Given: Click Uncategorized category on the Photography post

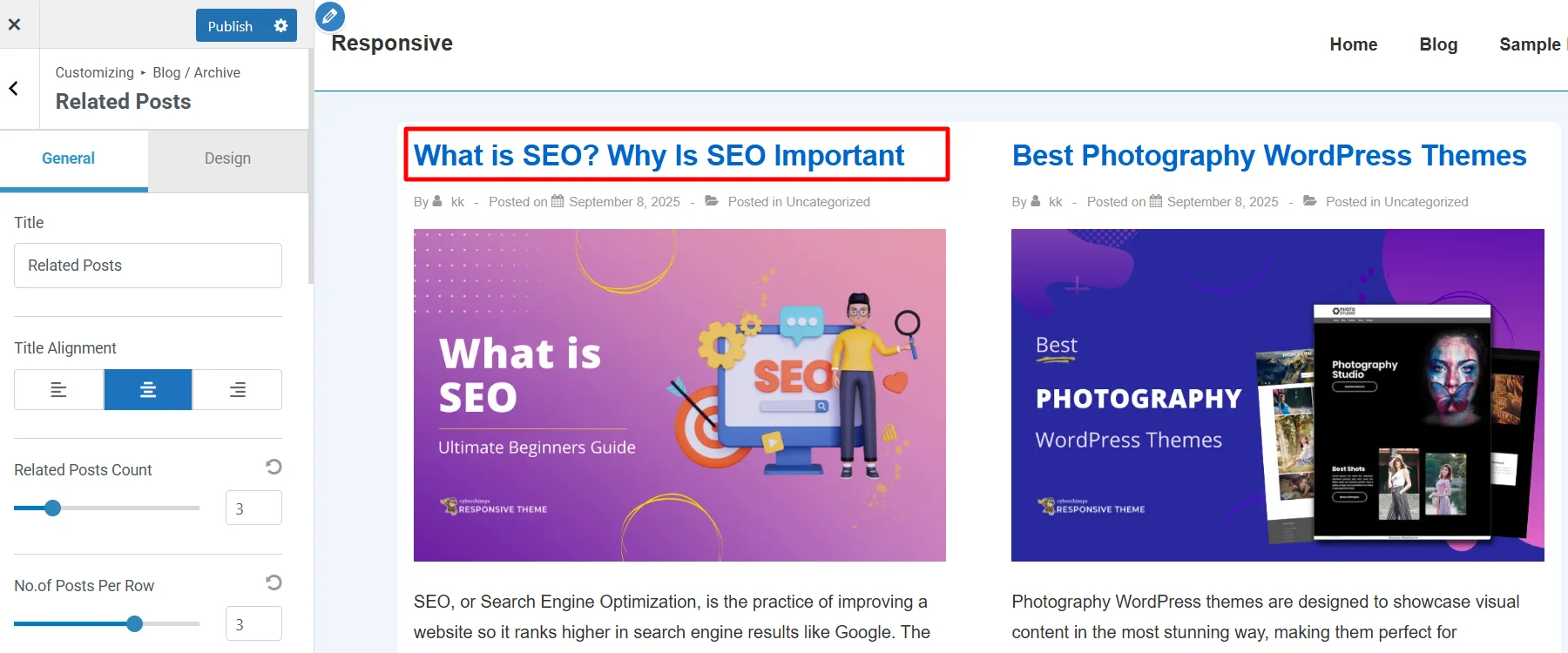Looking at the screenshot, I should point(1426,202).
